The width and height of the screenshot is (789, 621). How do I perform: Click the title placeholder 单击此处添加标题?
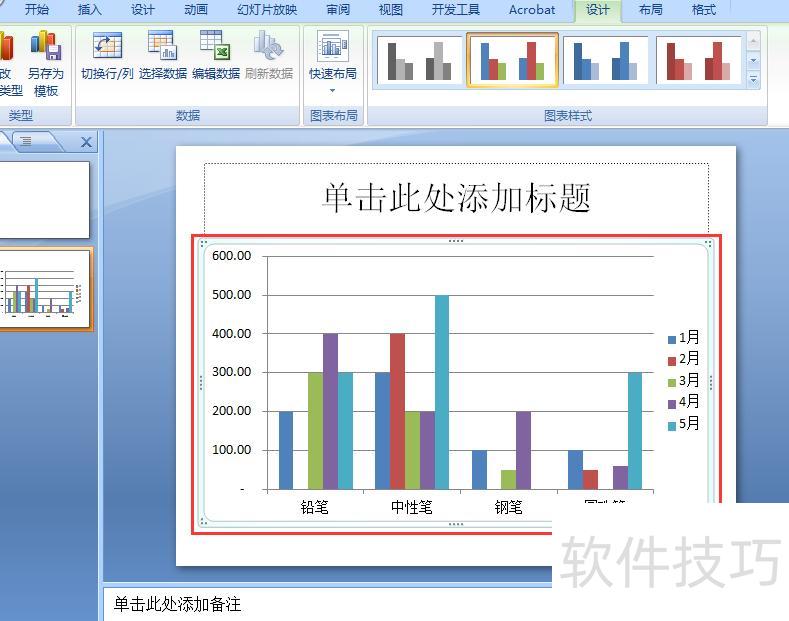pyautogui.click(x=456, y=198)
